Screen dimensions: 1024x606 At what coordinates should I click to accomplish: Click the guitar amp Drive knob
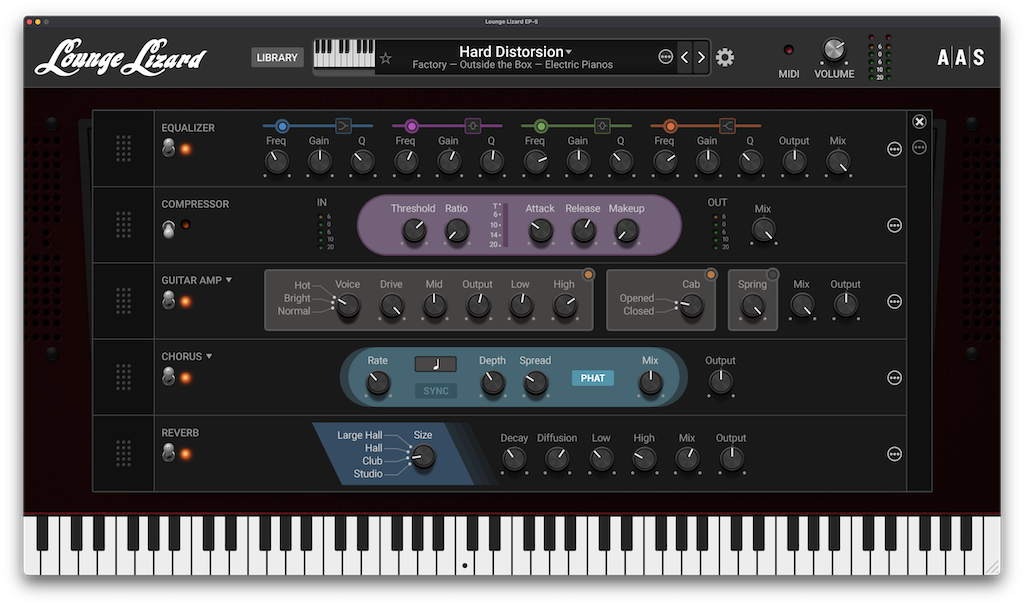[x=391, y=306]
